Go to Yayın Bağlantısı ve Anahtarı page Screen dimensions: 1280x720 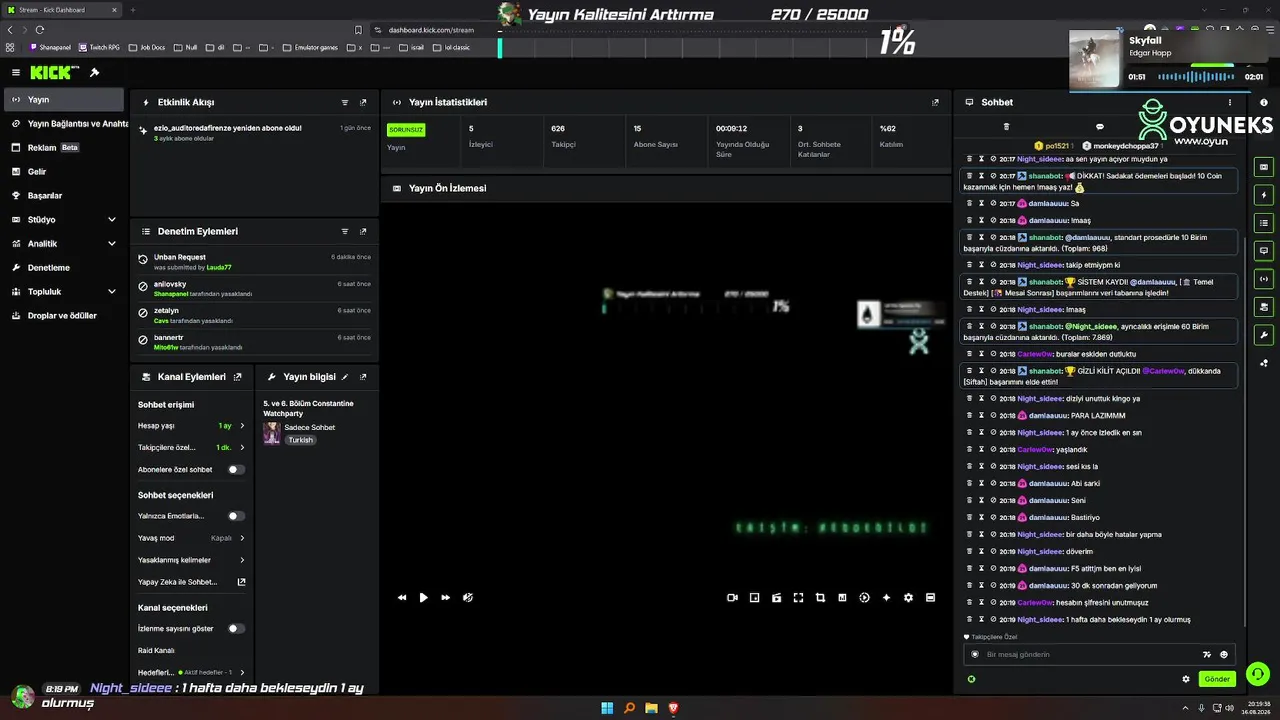[68, 124]
